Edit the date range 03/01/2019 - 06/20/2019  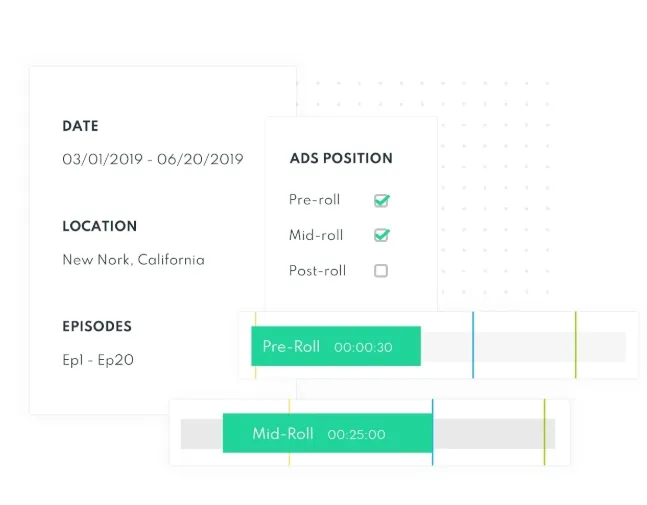point(153,159)
